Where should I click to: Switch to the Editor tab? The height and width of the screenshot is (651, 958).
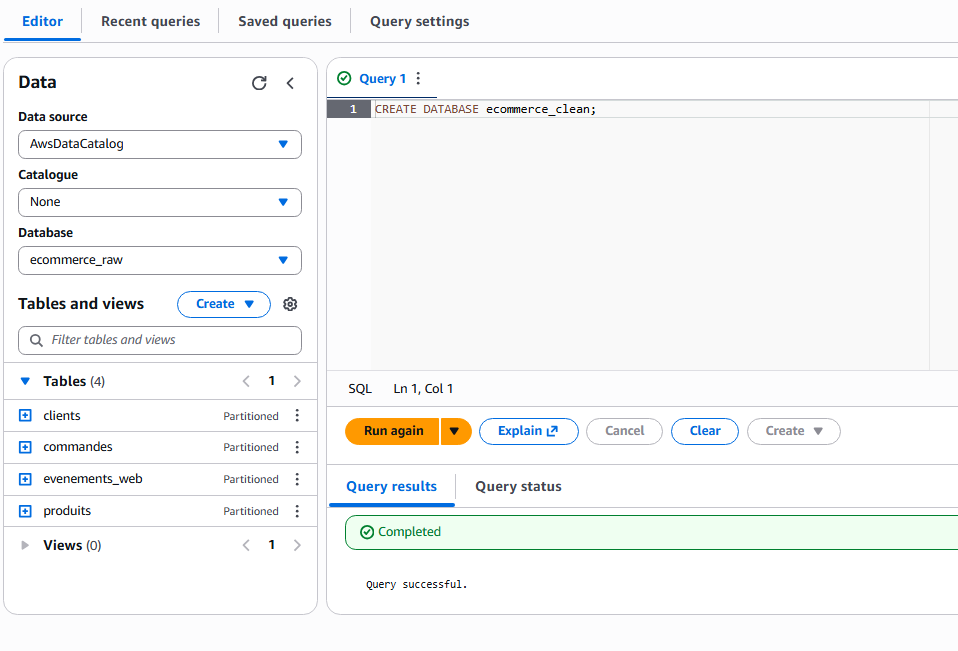coord(42,21)
